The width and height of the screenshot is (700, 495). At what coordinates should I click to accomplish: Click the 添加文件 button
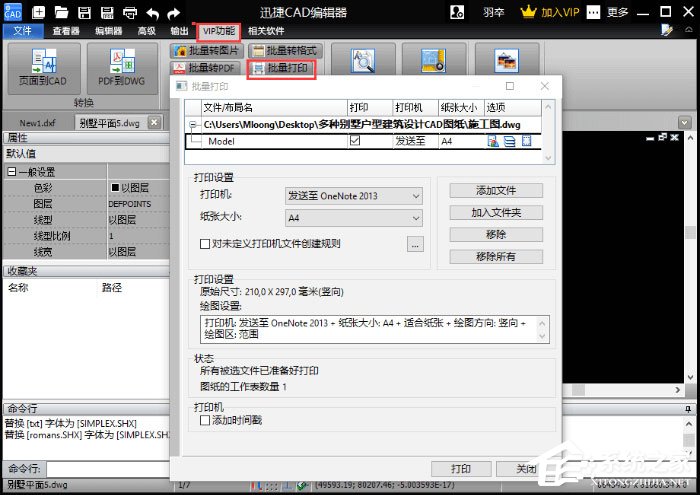click(496, 190)
